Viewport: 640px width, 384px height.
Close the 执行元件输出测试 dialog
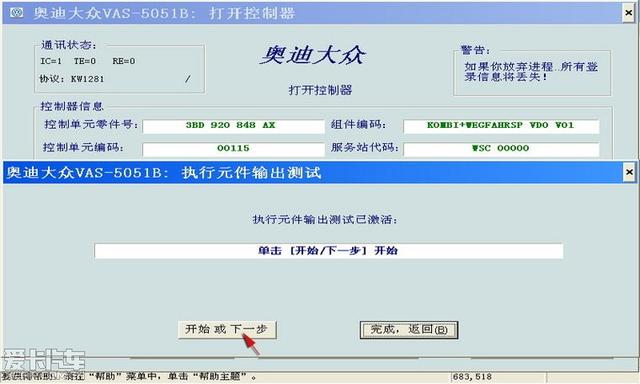pyautogui.click(x=629, y=172)
